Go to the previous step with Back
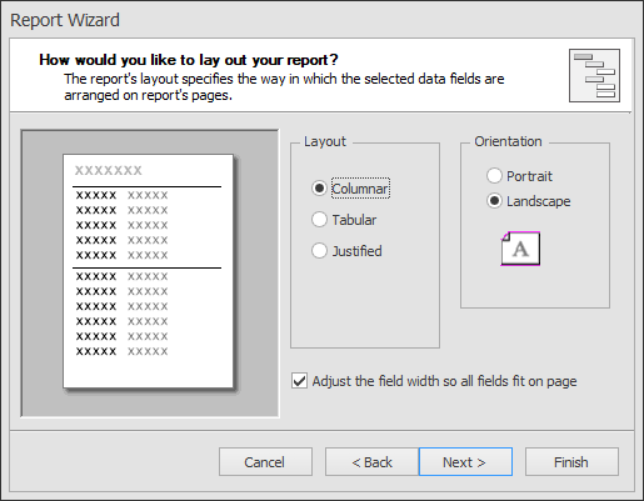 tap(372, 462)
